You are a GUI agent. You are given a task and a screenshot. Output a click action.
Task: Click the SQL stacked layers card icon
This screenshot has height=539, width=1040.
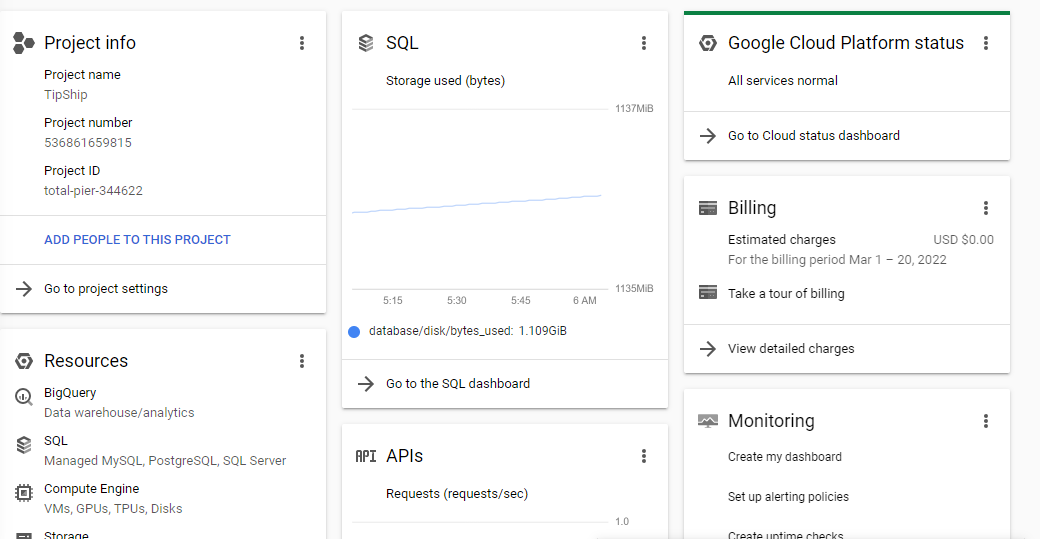pos(366,43)
